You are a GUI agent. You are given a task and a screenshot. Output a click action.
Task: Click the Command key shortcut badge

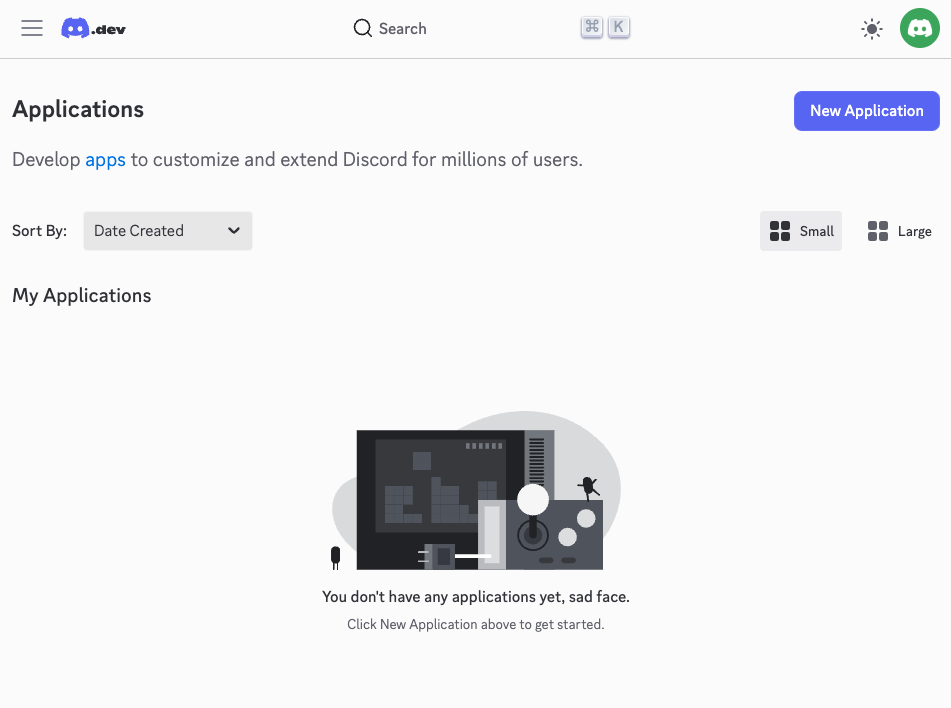(x=592, y=28)
